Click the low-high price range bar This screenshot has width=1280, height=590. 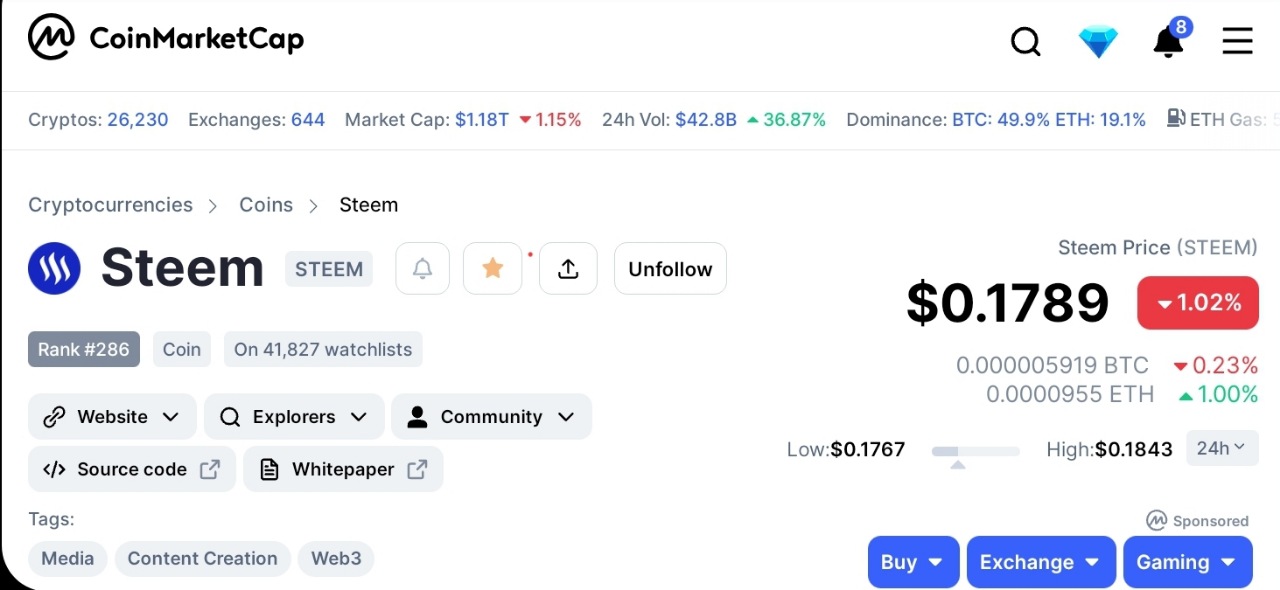tap(975, 452)
